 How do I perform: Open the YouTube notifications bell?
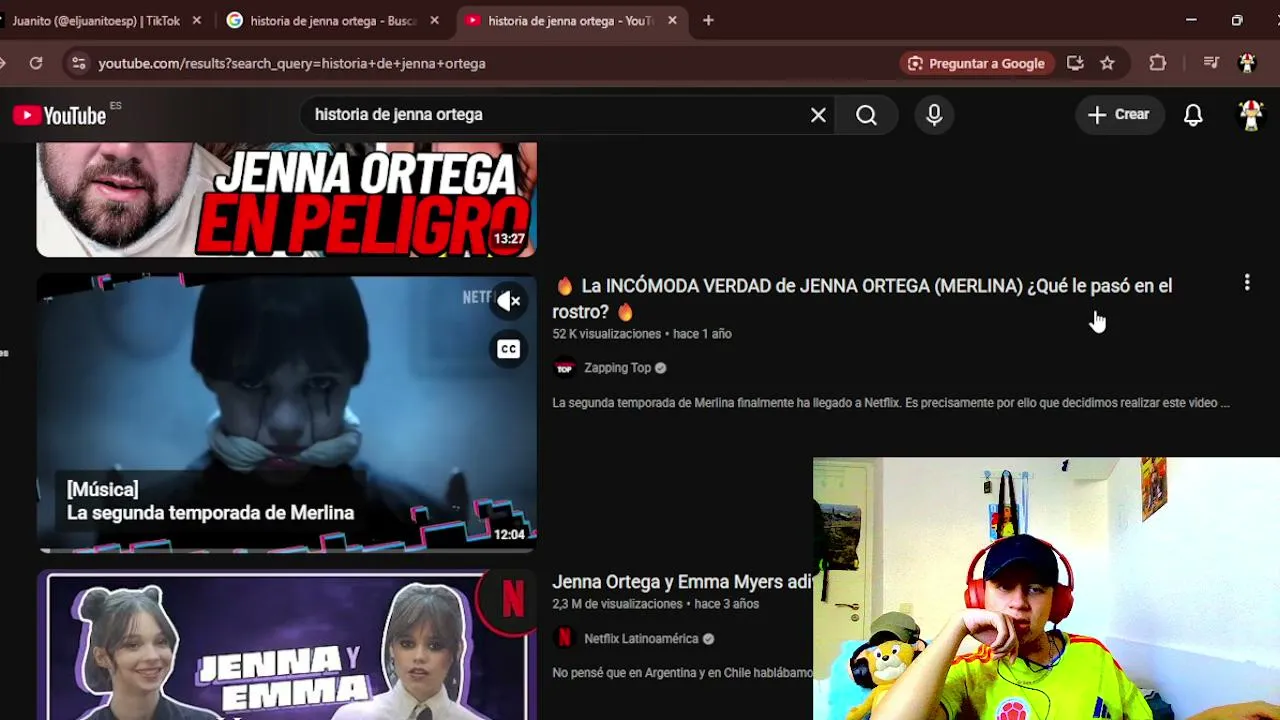1193,115
